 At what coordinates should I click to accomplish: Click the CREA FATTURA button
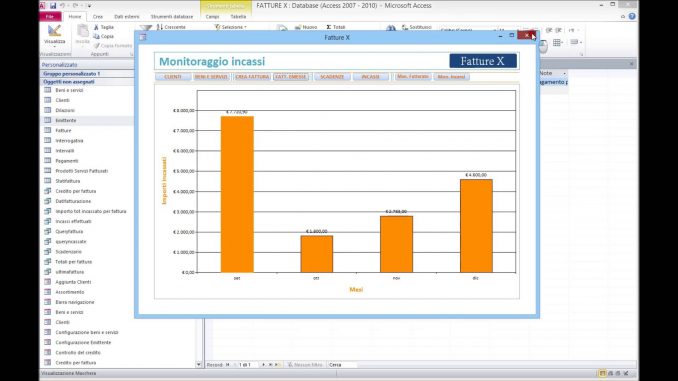253,77
